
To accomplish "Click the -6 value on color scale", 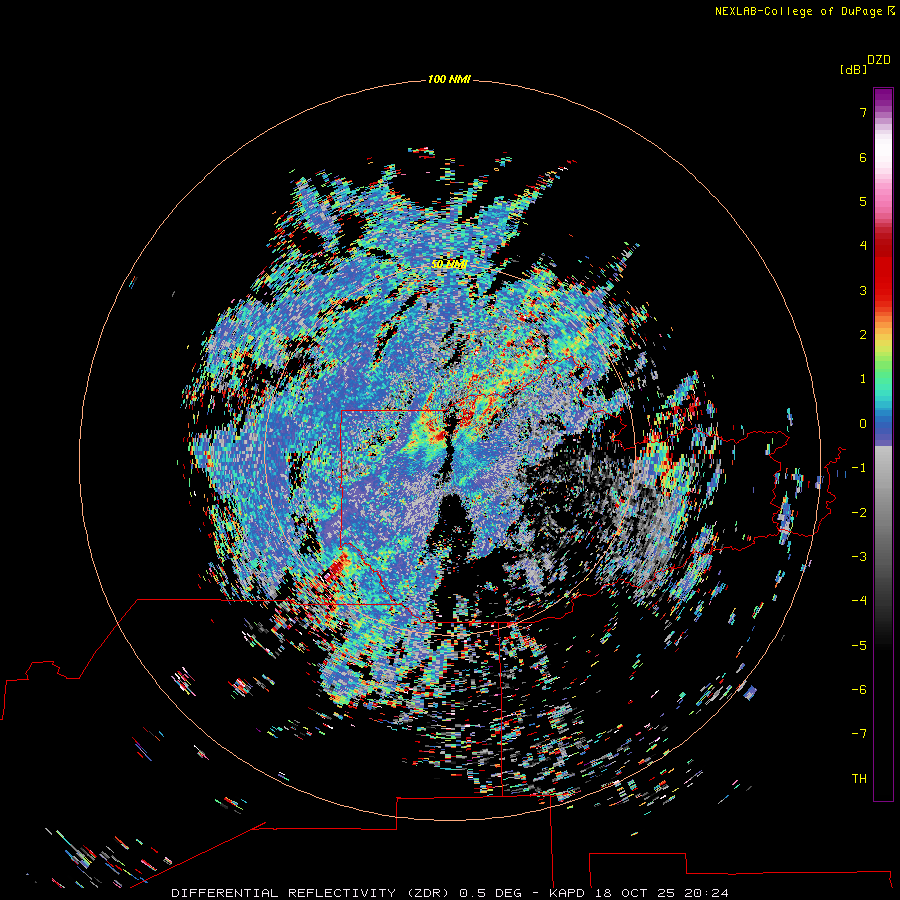I will (859, 690).
